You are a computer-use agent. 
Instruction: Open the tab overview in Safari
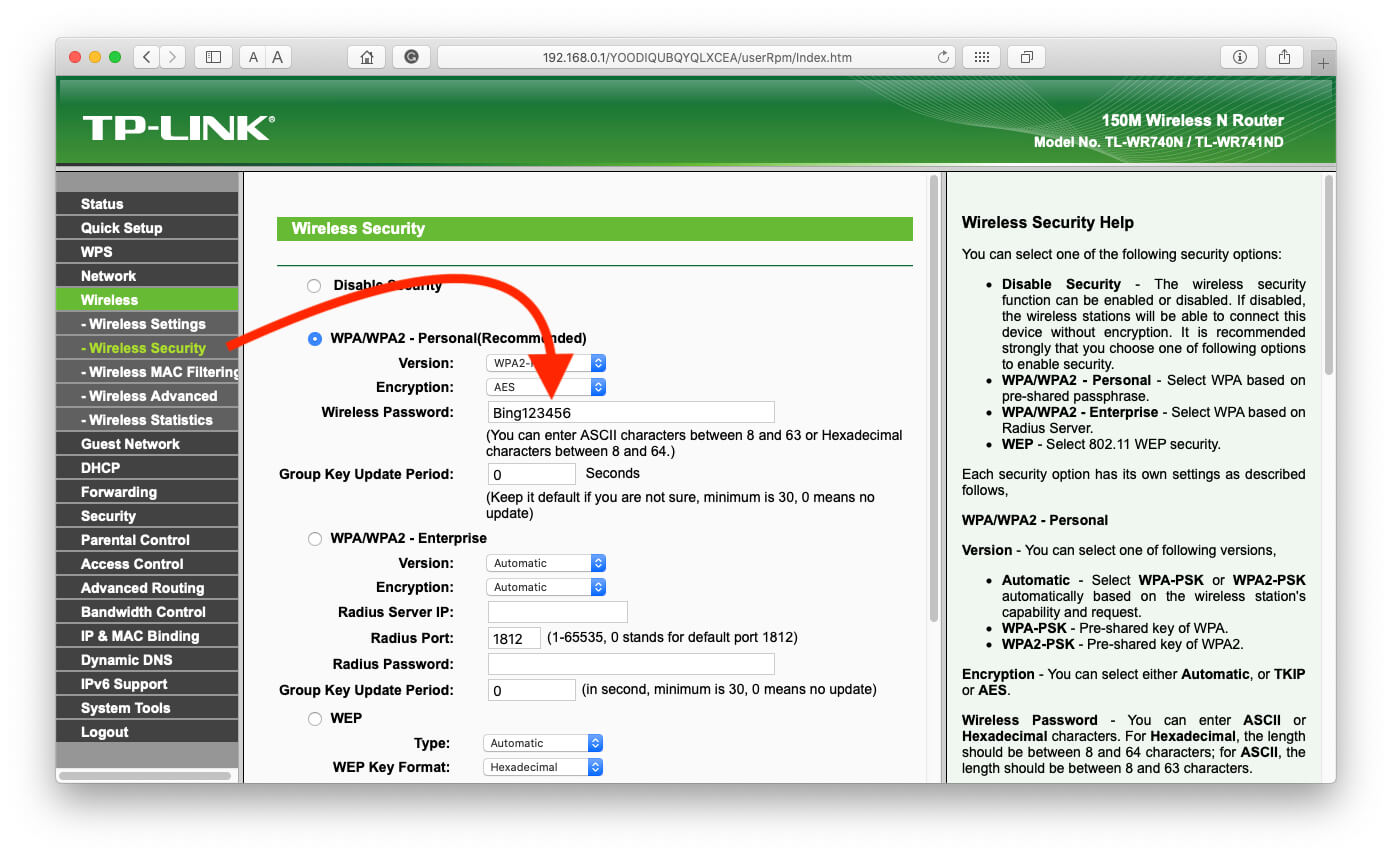[x=1026, y=57]
